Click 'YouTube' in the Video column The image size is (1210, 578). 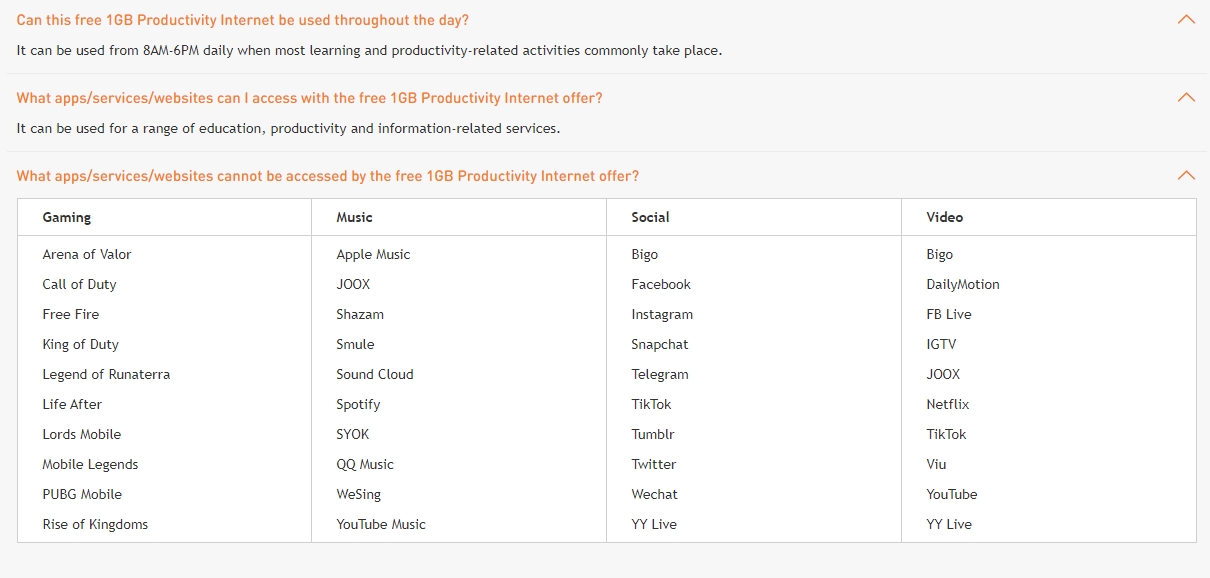click(952, 494)
